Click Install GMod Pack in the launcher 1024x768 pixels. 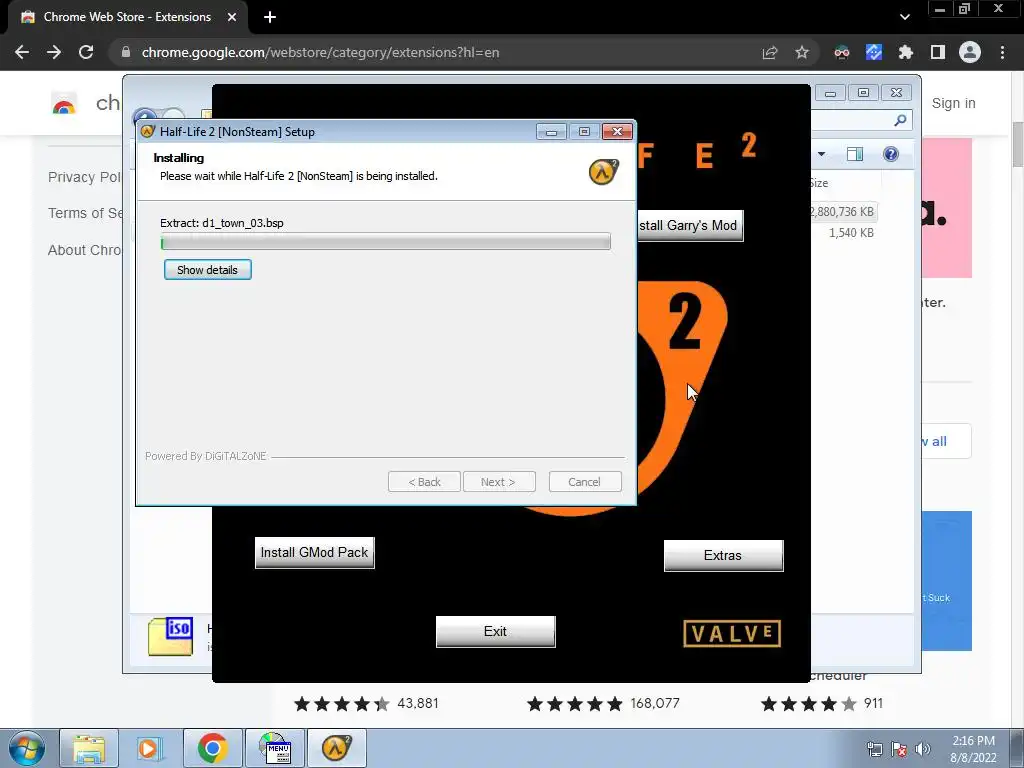tap(315, 552)
